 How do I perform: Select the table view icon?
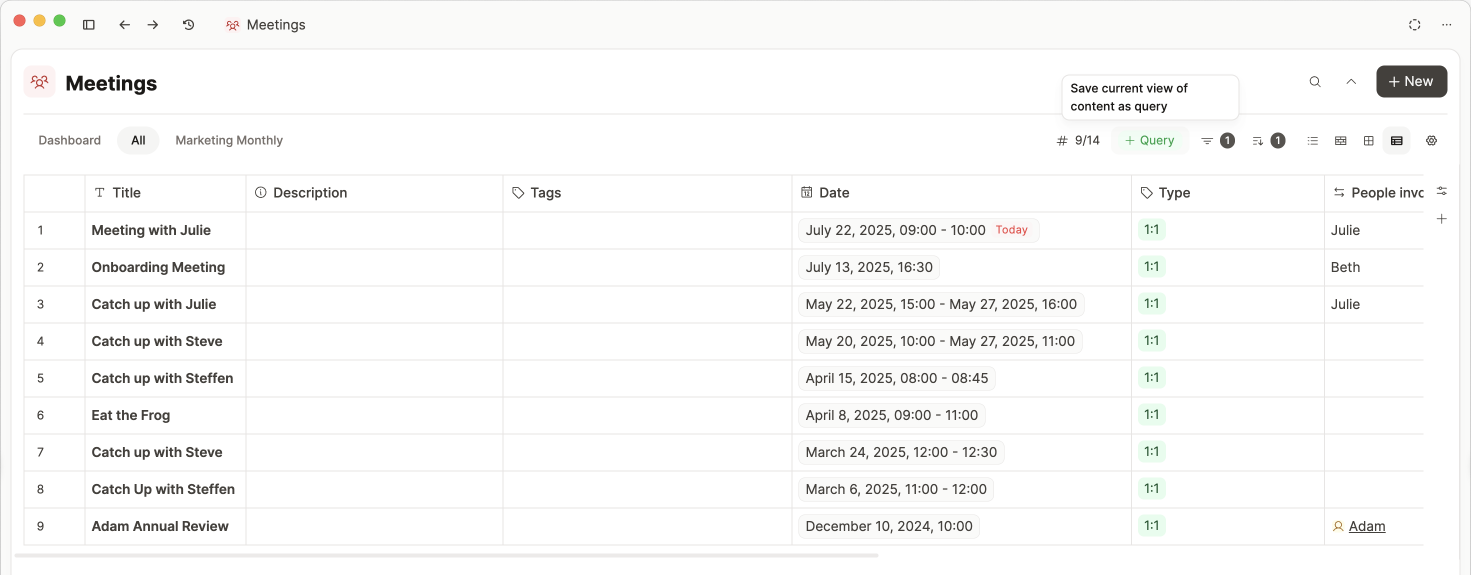point(1397,141)
